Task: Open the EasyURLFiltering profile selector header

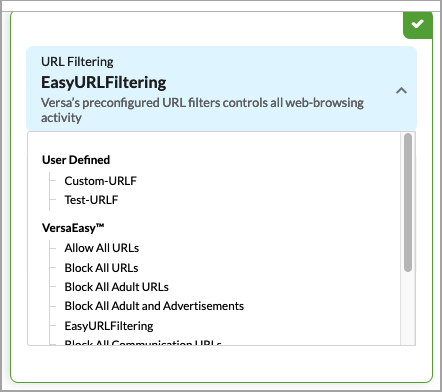Action: [x=221, y=89]
